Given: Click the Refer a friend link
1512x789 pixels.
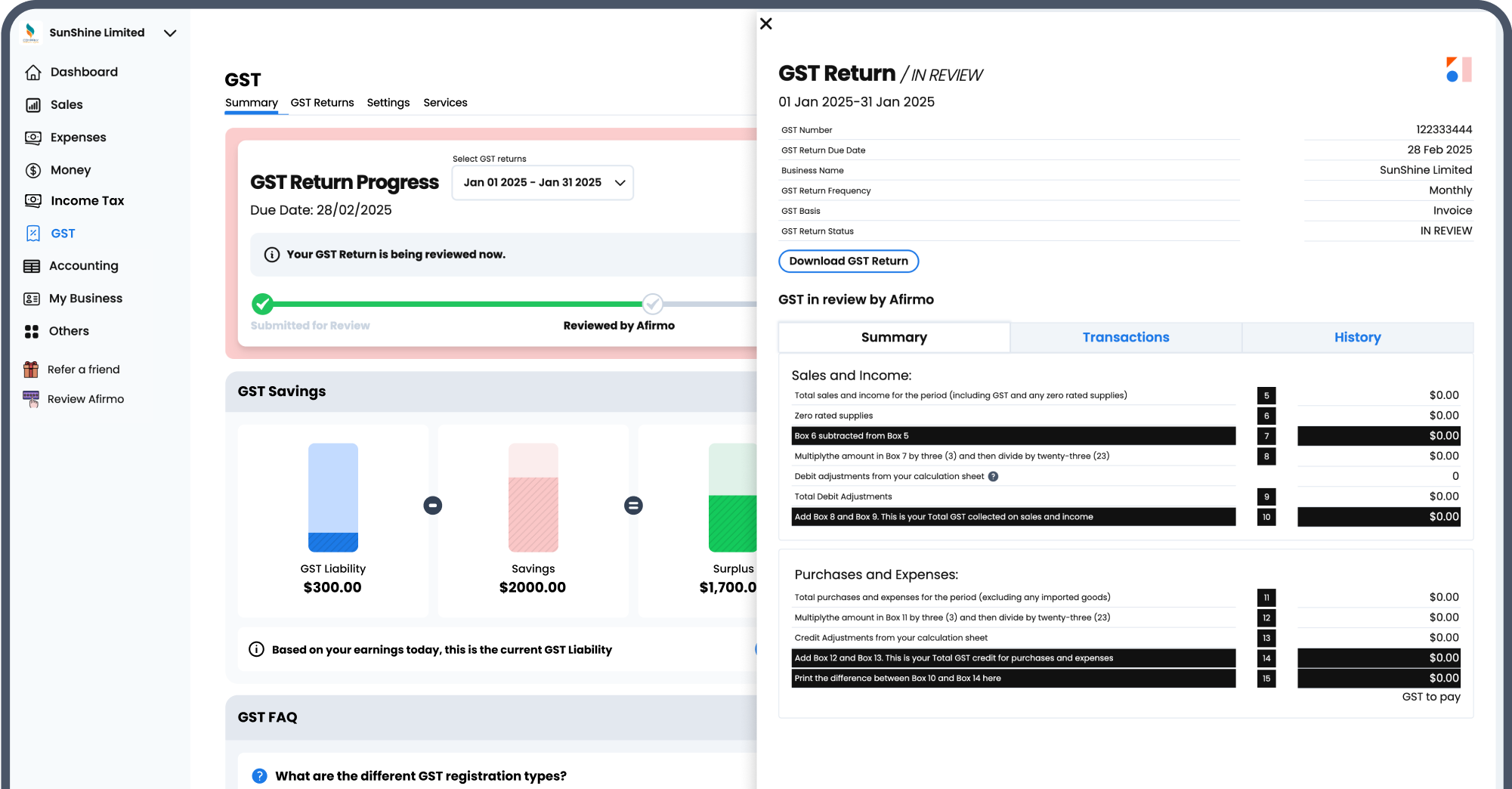Looking at the screenshot, I should 84,370.
